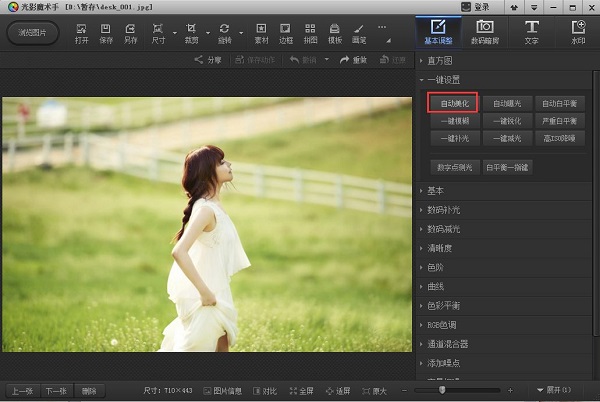Expand the 曲线 (Curves) section
The image size is (600, 402).
[435, 286]
